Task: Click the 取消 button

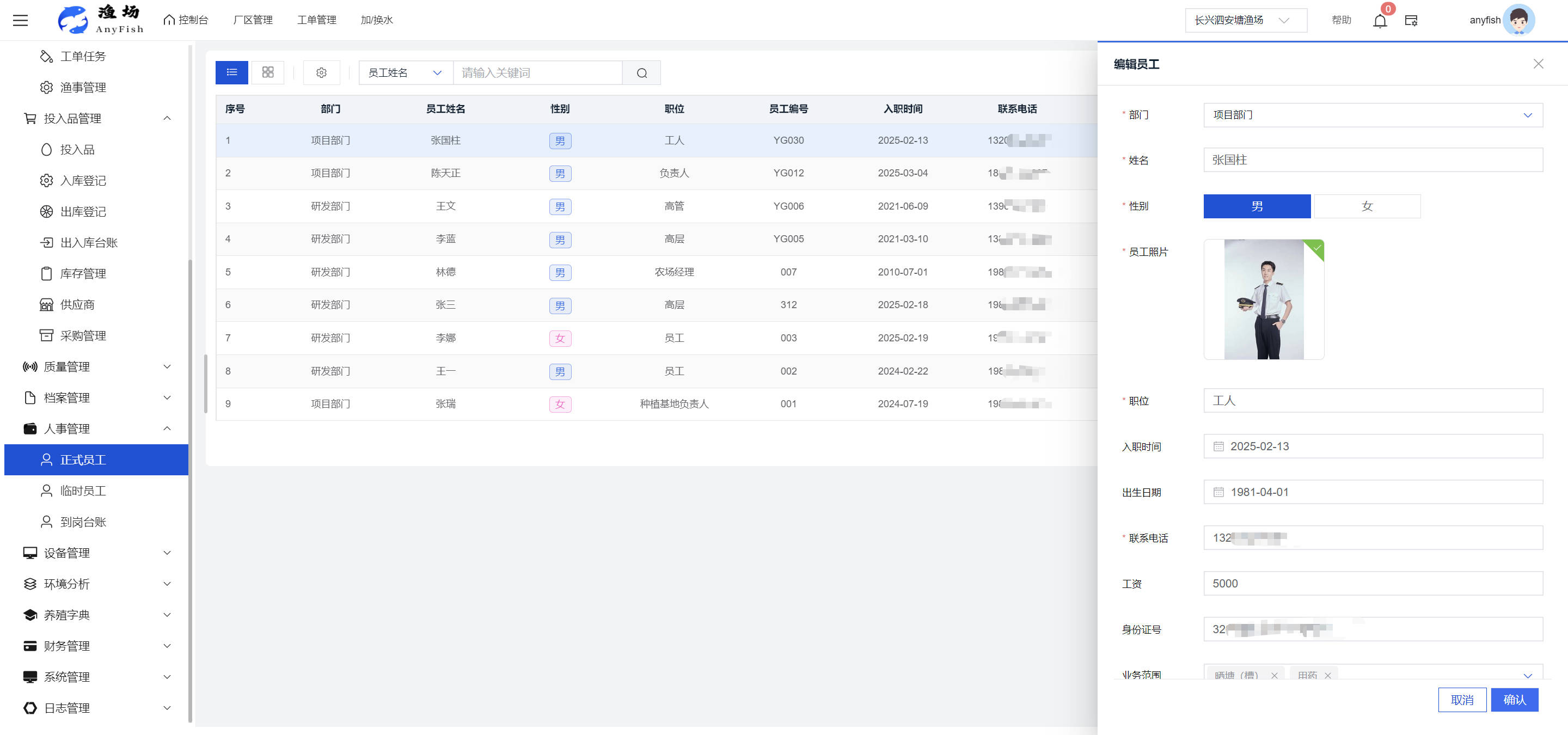Action: [x=1461, y=699]
